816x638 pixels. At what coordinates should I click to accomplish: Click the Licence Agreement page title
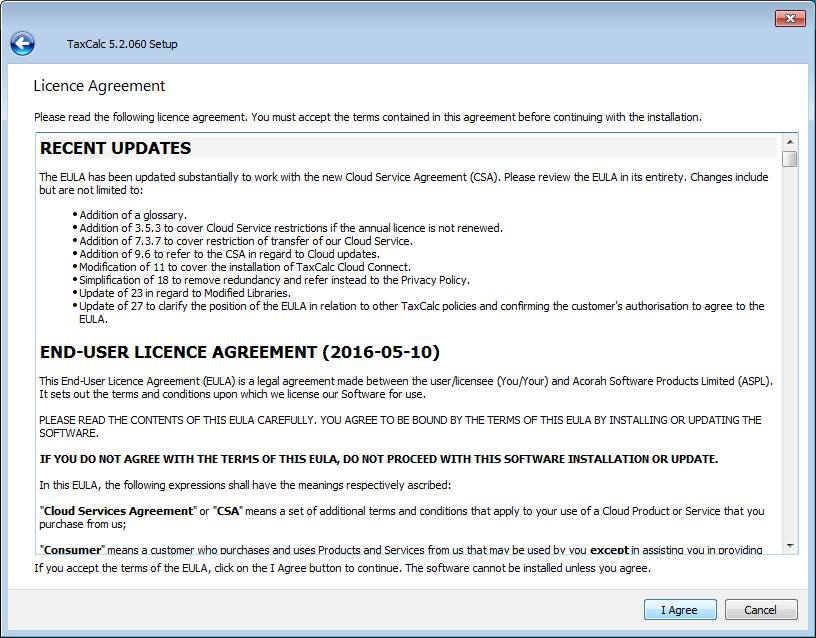[x=100, y=86]
